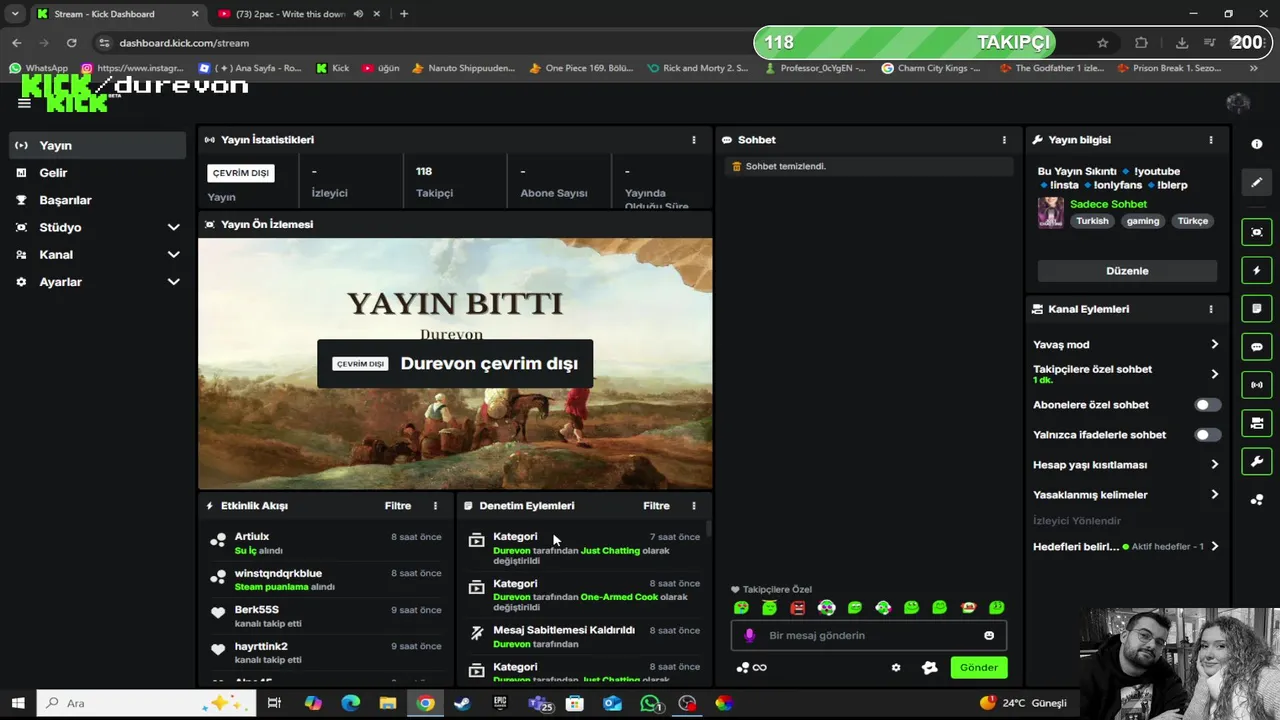
Task: Toggle the chat bubble widget icon in right rail
Action: click(x=1257, y=347)
